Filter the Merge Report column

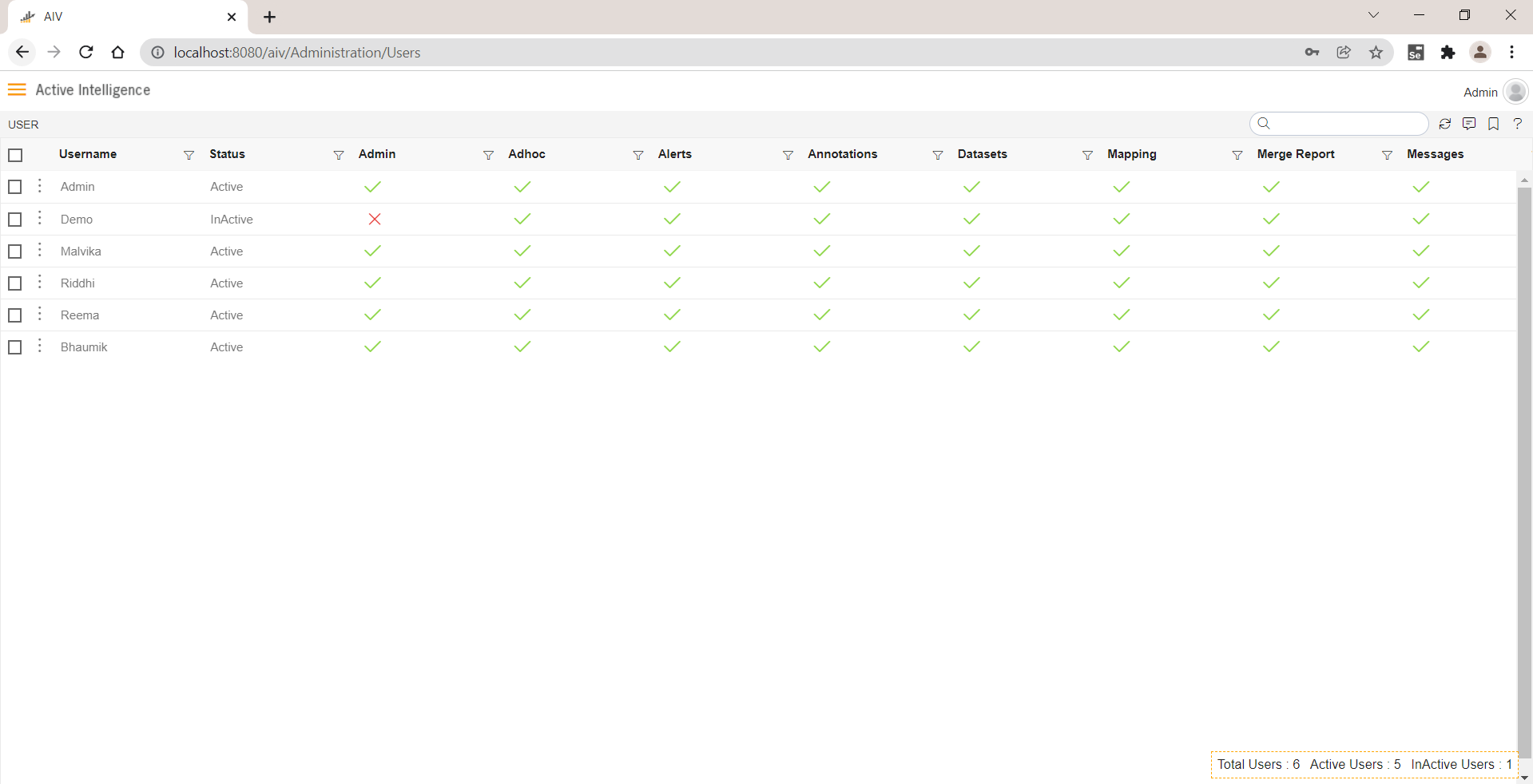1387,155
